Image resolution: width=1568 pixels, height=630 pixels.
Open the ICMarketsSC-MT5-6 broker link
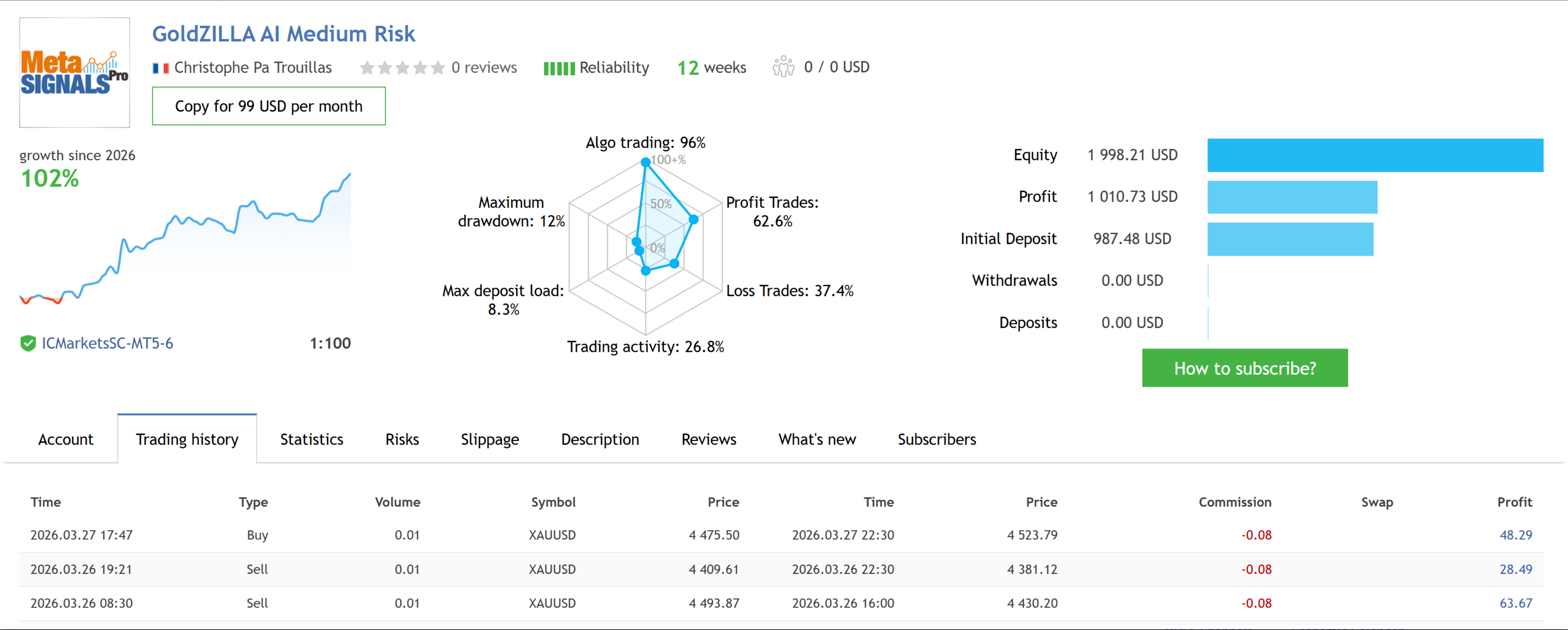[x=107, y=343]
